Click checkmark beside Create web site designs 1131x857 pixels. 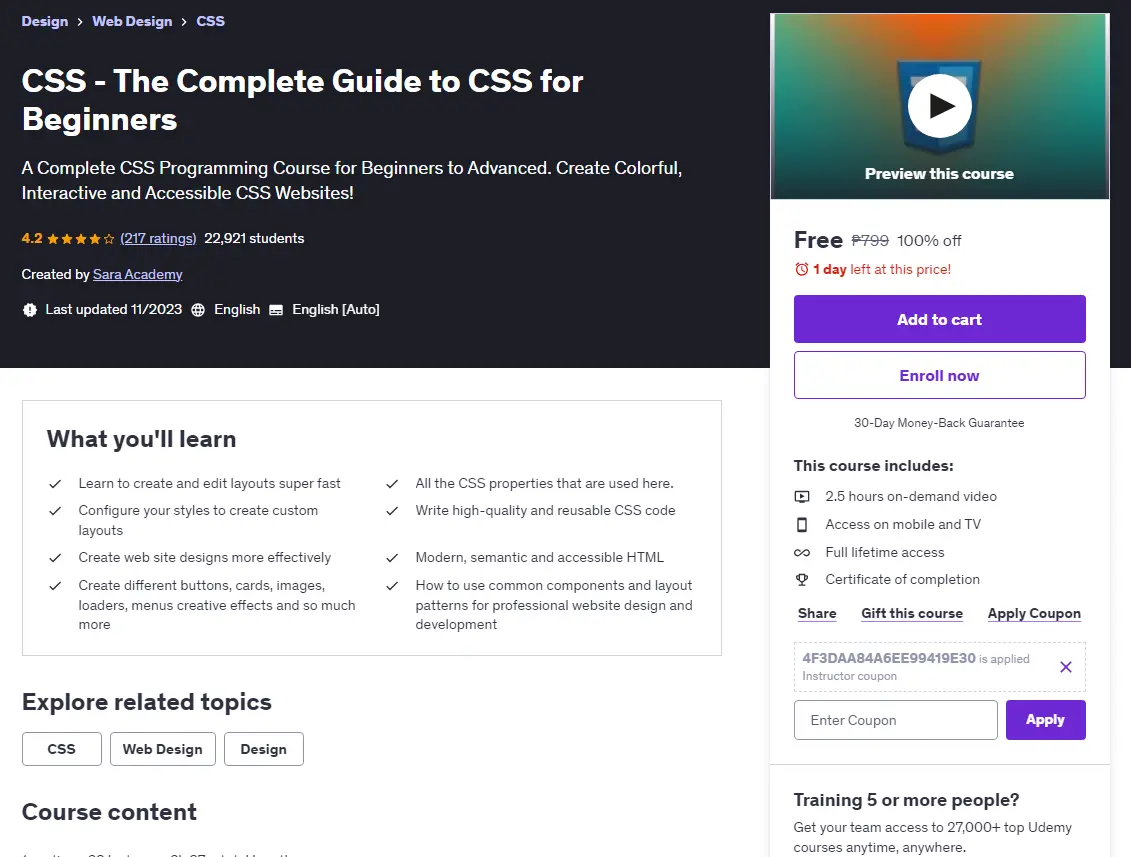click(55, 558)
